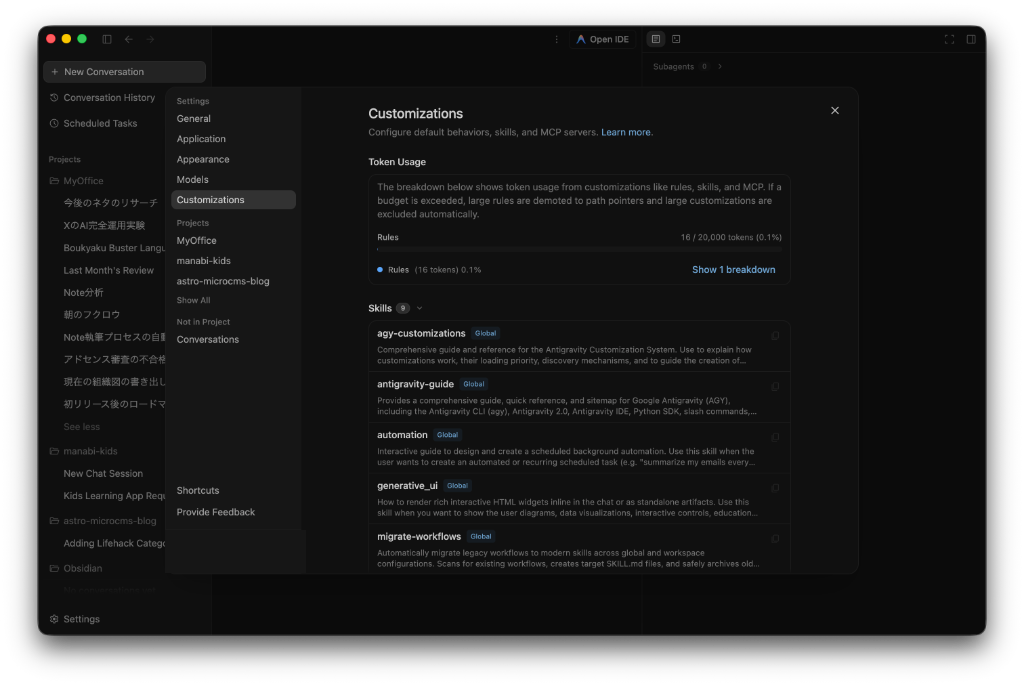The height and width of the screenshot is (685, 1024).
Task: Expand the Subagents chevron
Action: tap(720, 67)
